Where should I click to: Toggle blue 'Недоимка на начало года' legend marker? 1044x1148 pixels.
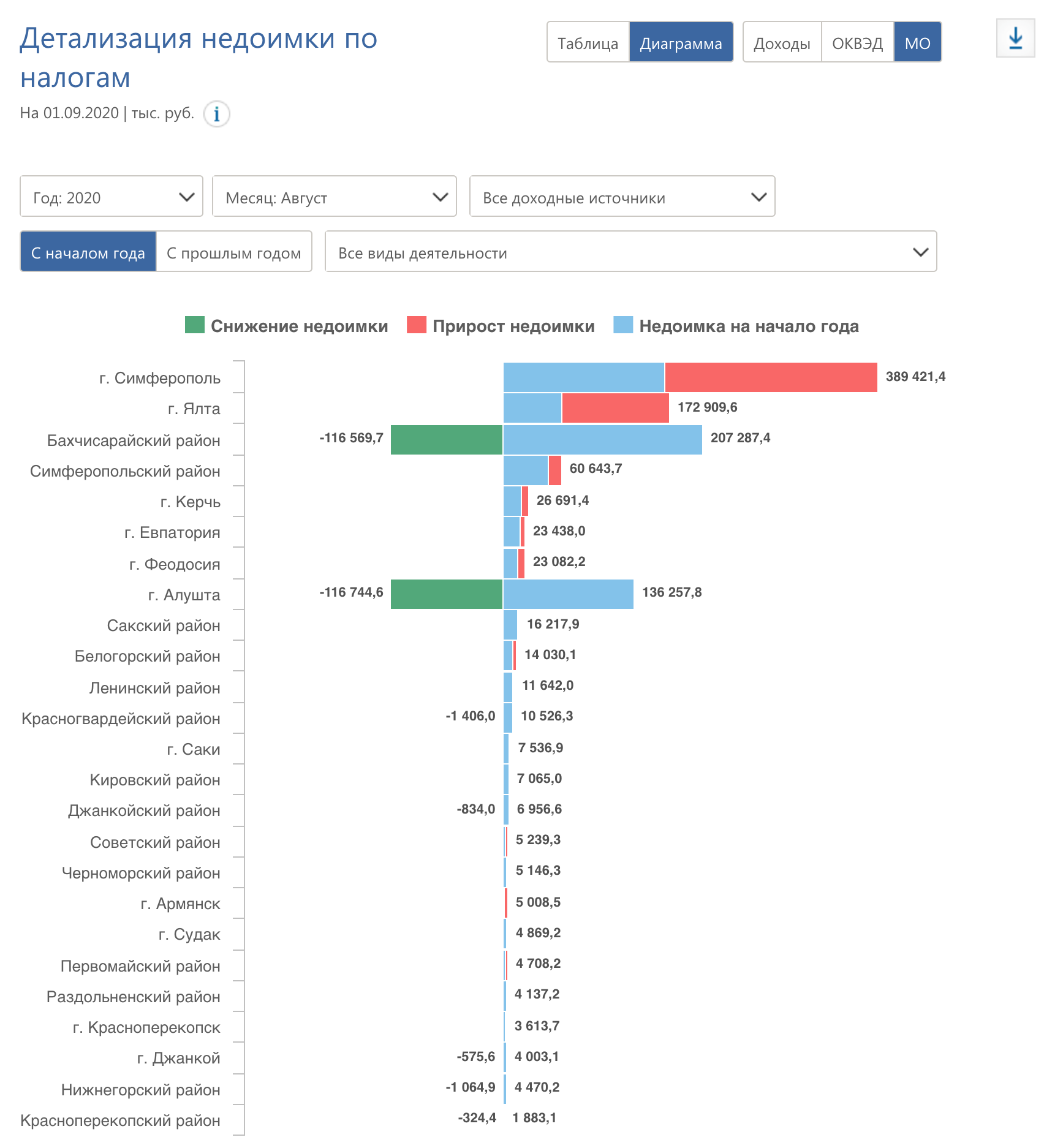(x=623, y=325)
